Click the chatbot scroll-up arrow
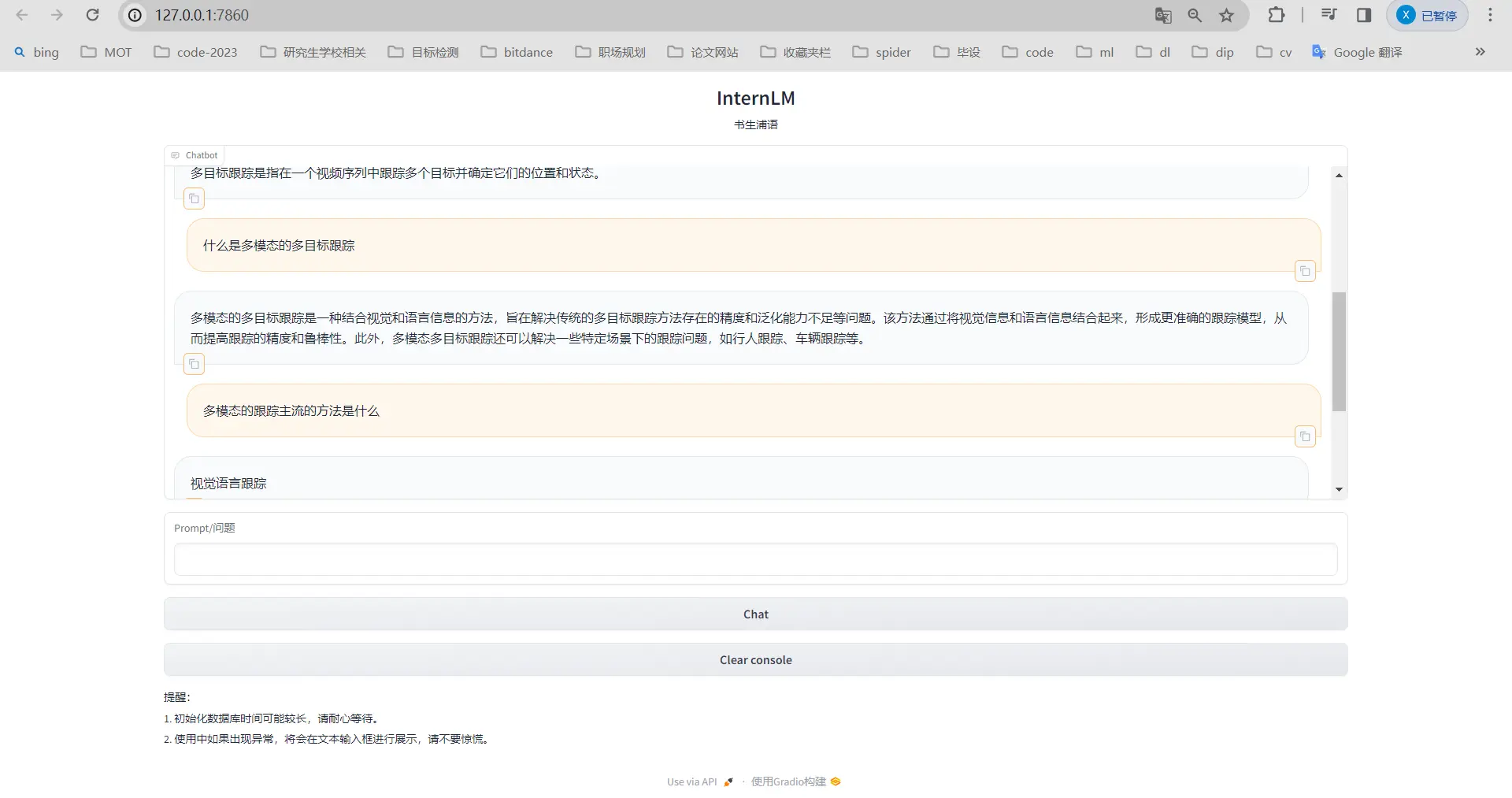 (1339, 175)
